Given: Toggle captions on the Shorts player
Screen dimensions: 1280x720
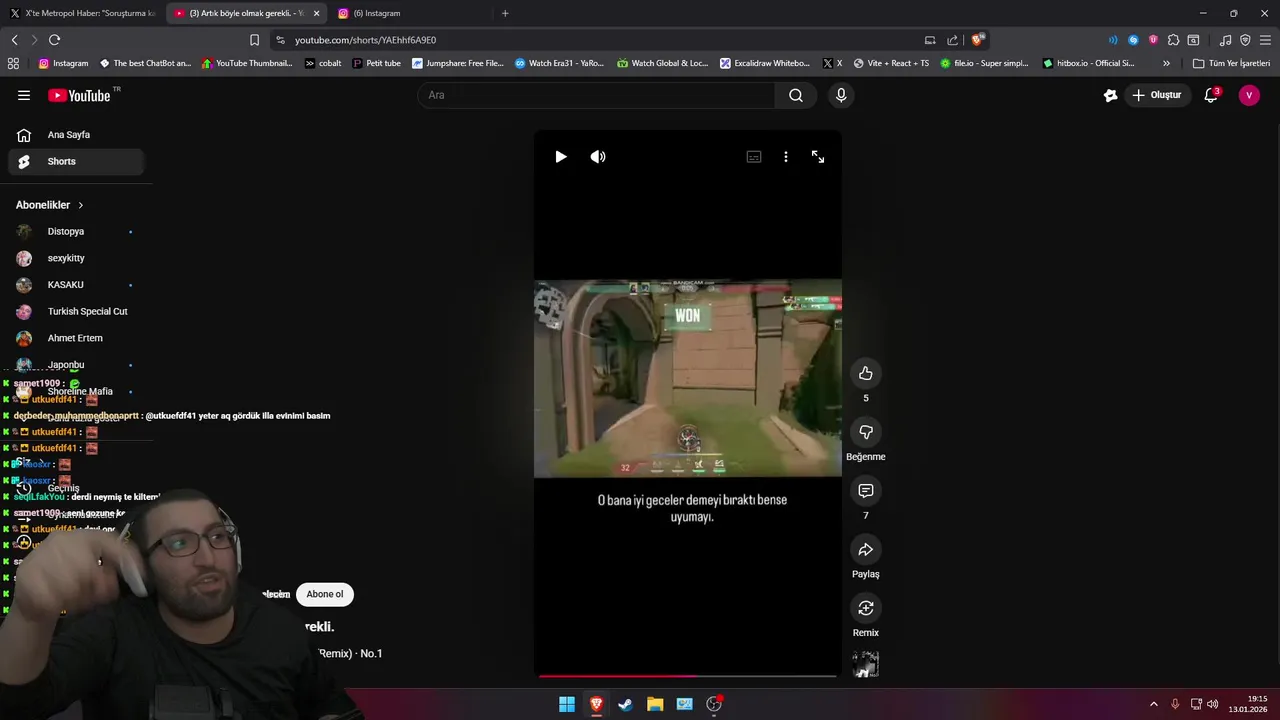Looking at the screenshot, I should point(754,157).
